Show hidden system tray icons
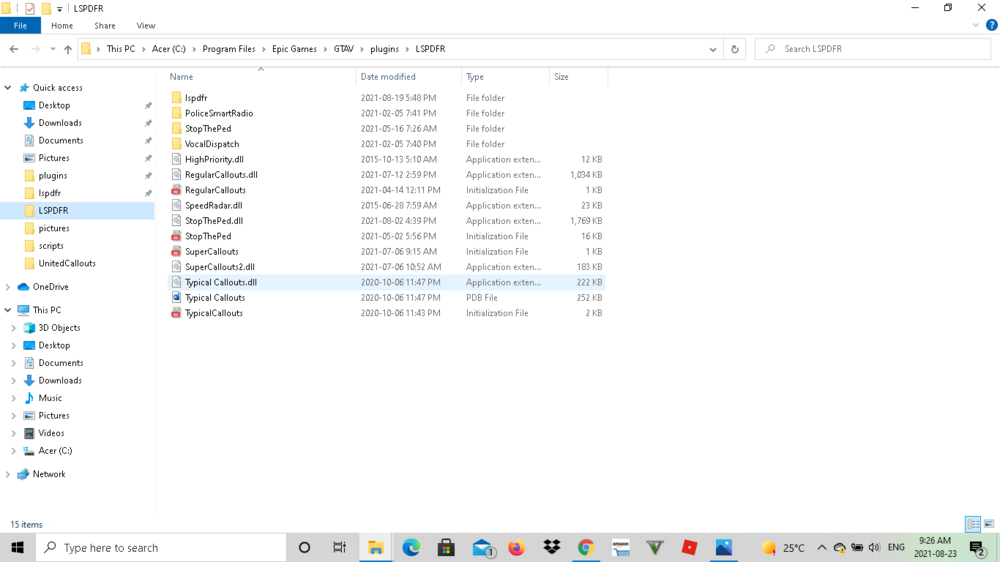This screenshot has width=1000, height=562. point(821,547)
